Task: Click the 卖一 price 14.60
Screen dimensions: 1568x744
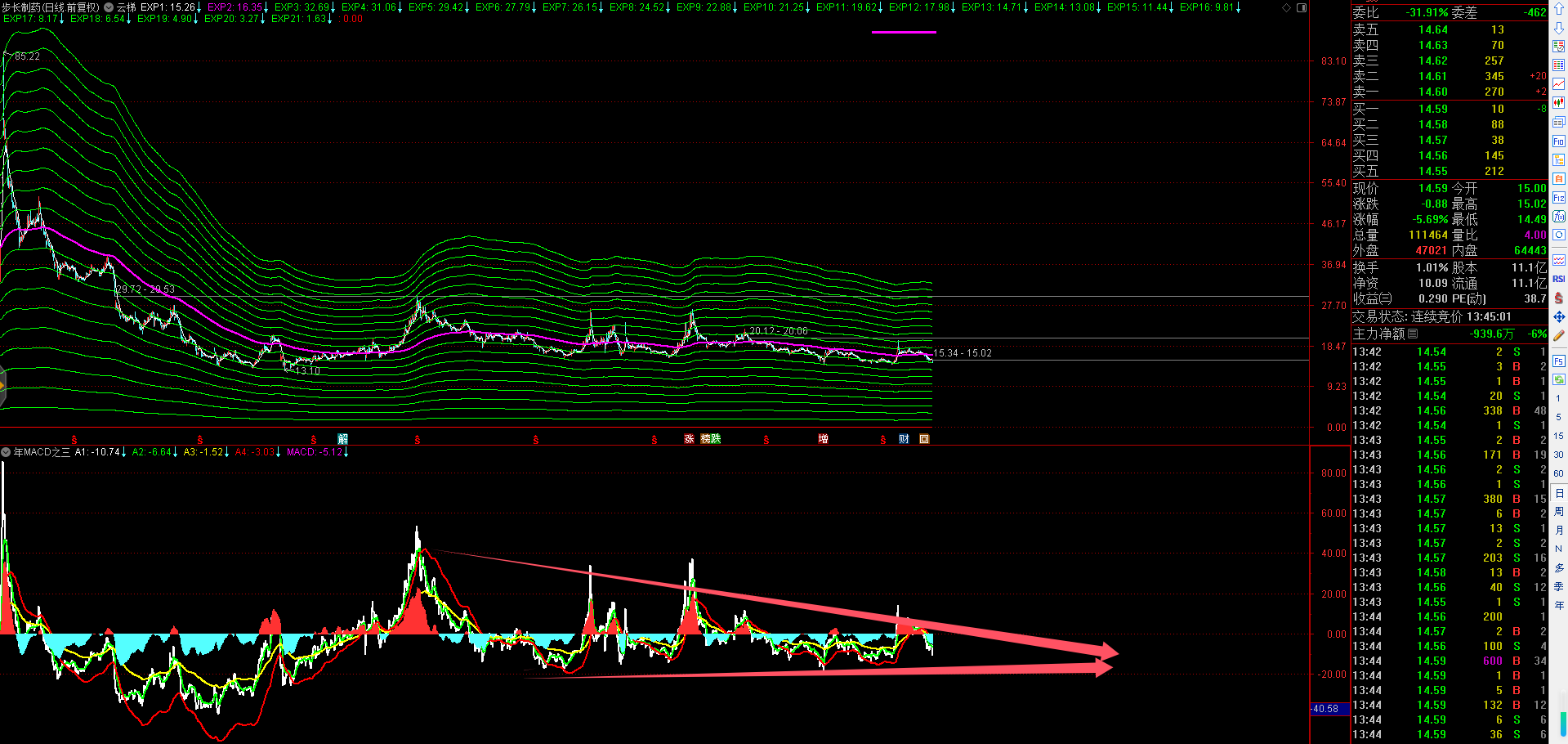Action: [1433, 92]
